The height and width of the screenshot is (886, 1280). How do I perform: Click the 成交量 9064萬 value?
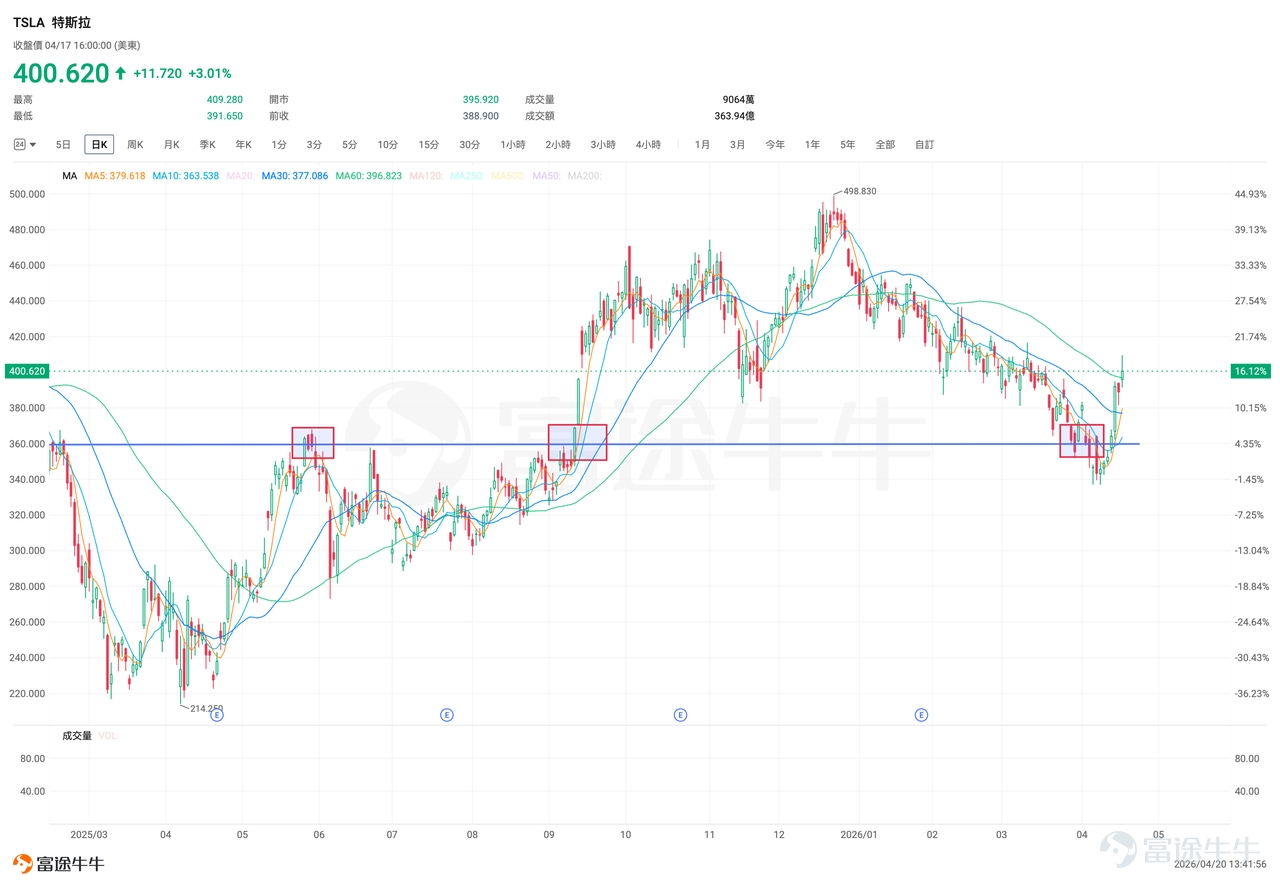(738, 99)
